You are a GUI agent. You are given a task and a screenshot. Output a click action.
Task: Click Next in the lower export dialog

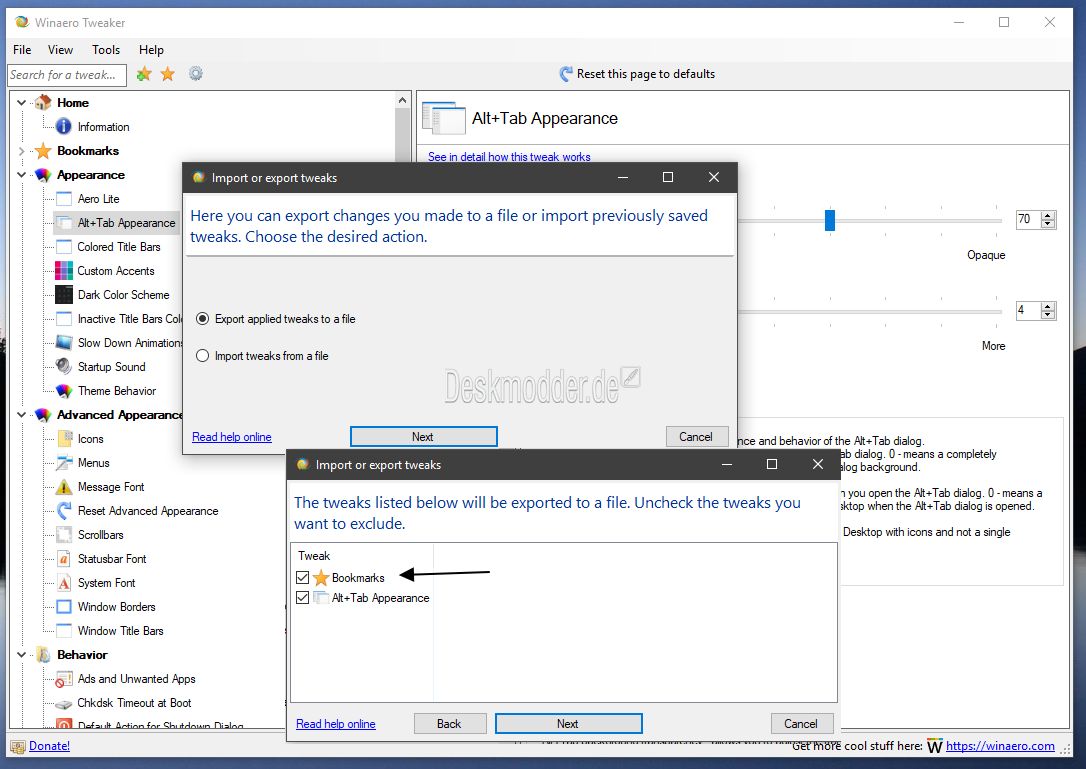click(x=568, y=723)
